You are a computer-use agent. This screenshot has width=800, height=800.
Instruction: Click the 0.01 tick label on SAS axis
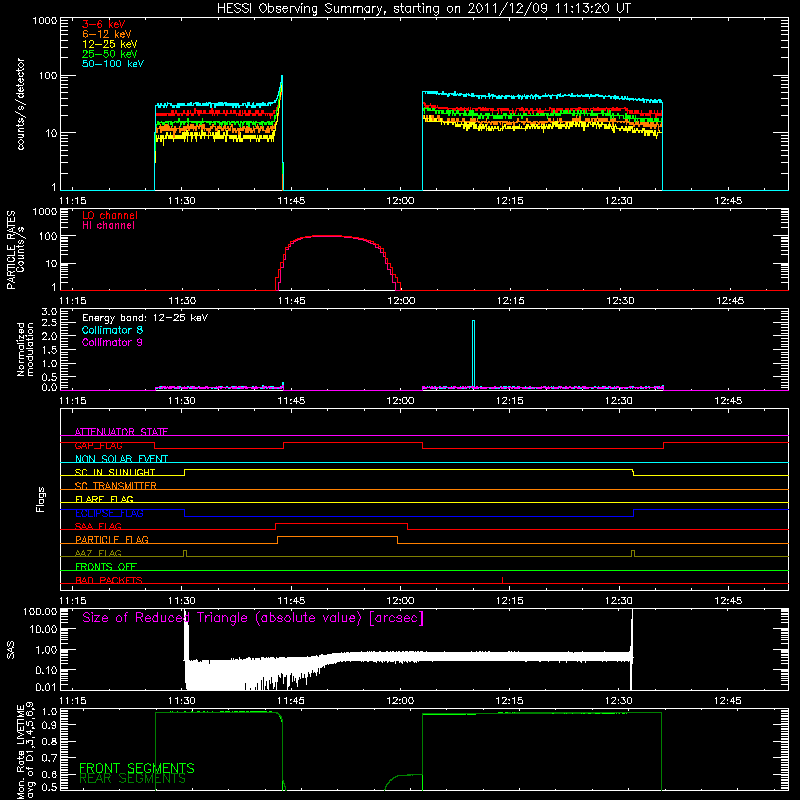point(46,687)
